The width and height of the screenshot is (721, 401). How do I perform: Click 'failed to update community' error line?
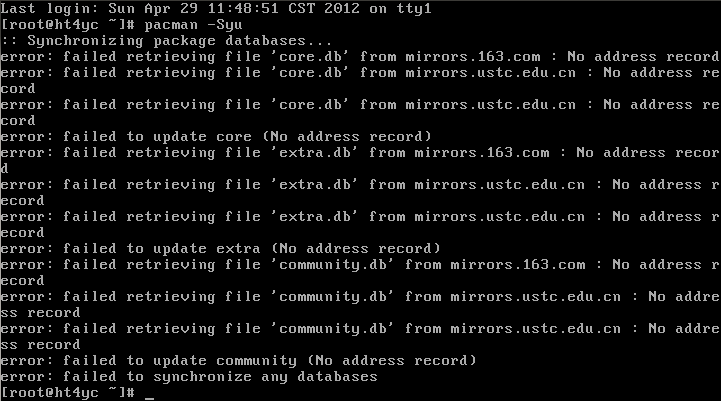click(x=239, y=361)
